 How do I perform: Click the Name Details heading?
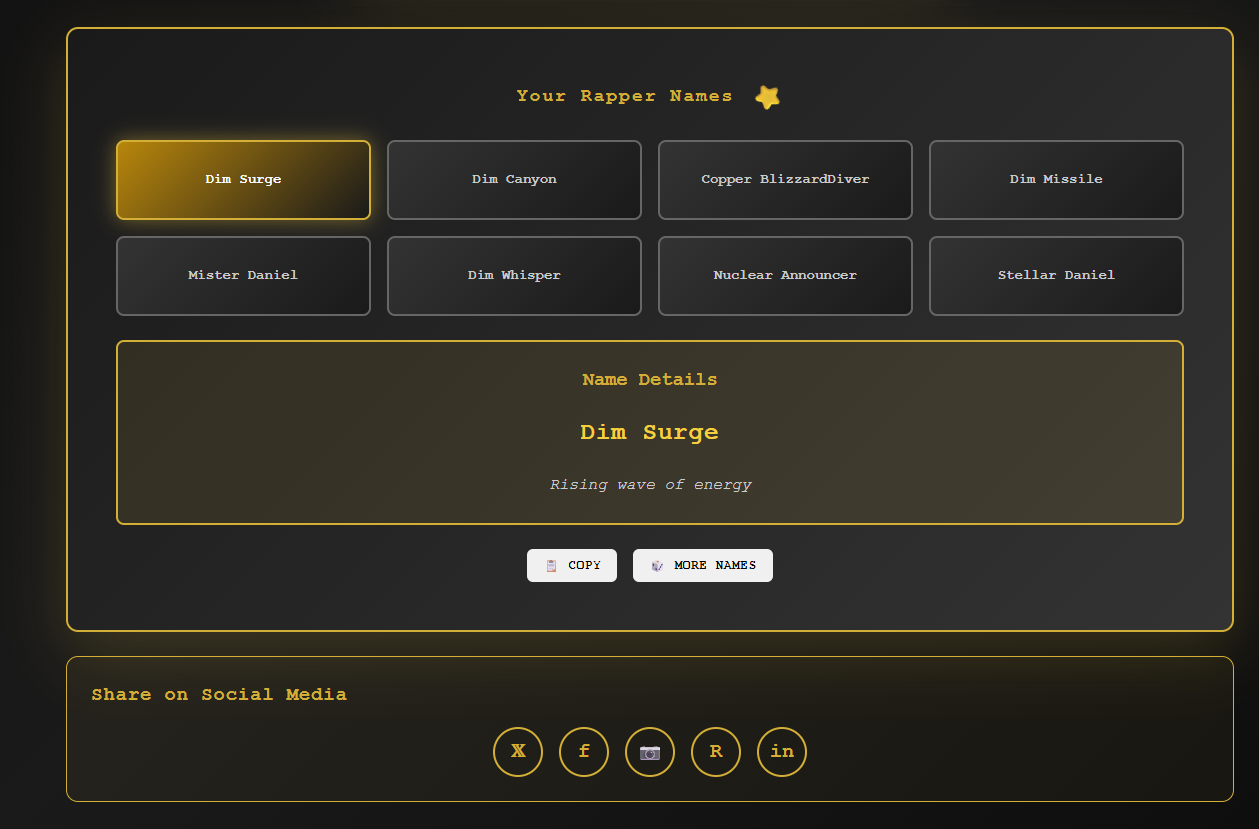(650, 380)
